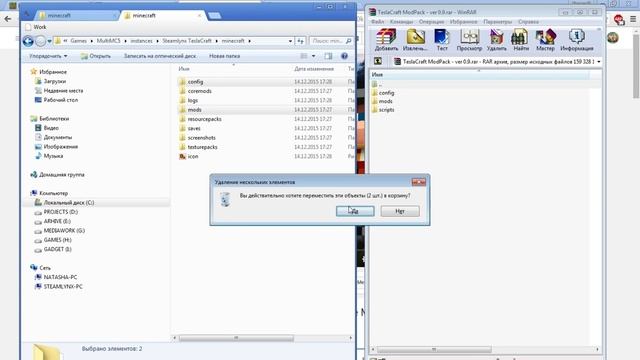Cancel deletion with Нет button

tap(400, 211)
